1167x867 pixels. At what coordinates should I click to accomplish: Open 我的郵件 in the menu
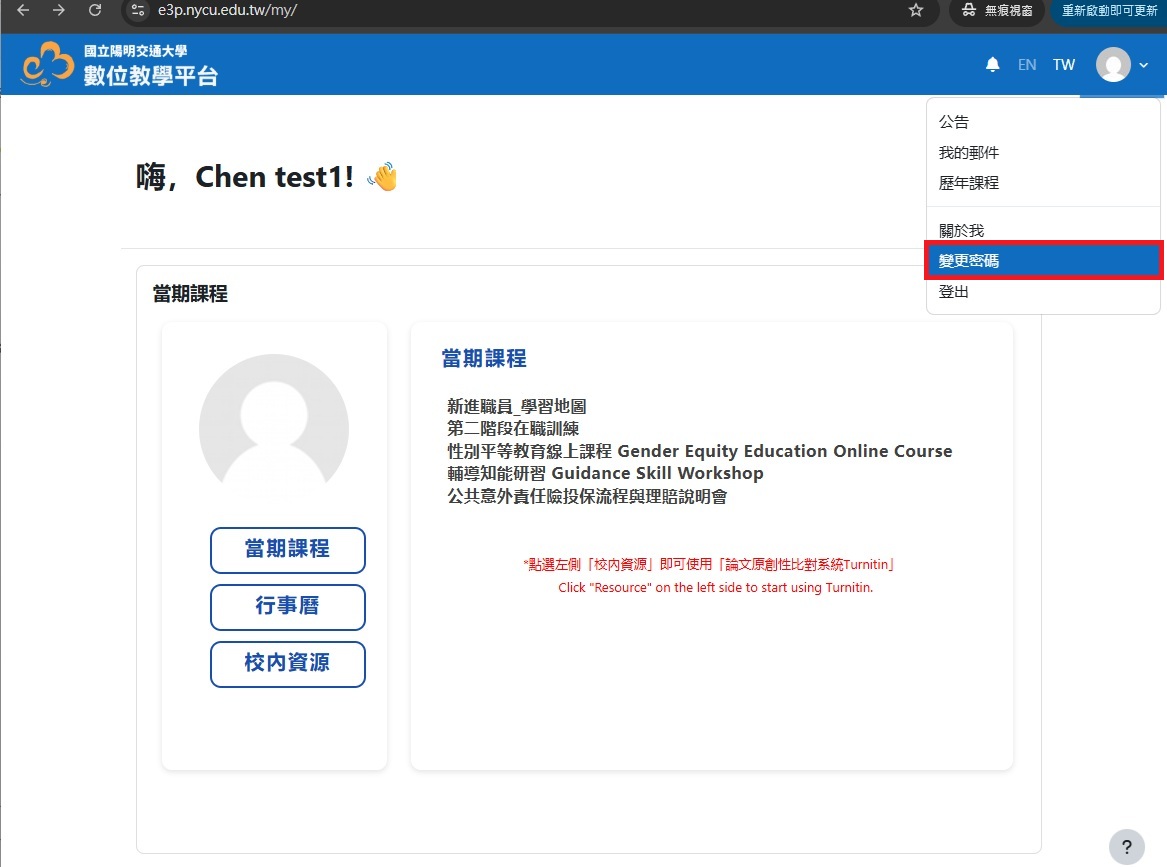point(968,153)
